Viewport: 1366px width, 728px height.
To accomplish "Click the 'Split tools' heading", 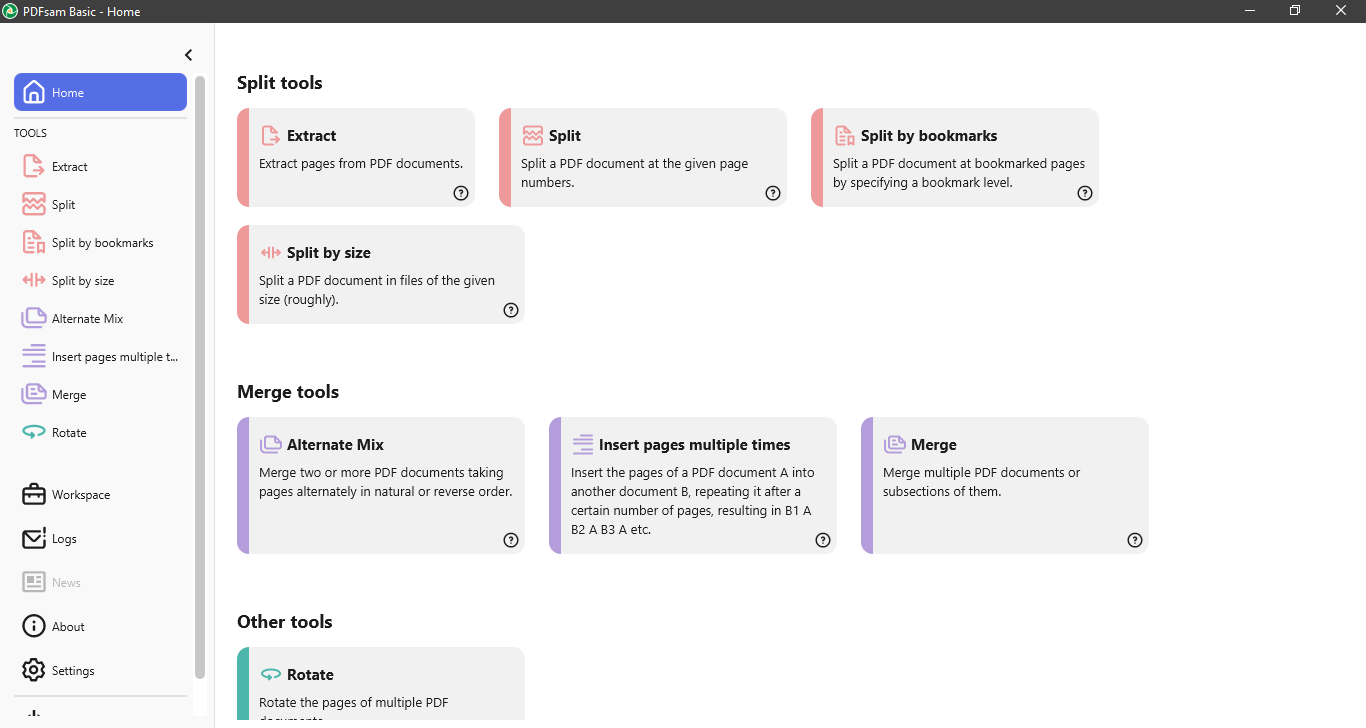I will click(280, 83).
